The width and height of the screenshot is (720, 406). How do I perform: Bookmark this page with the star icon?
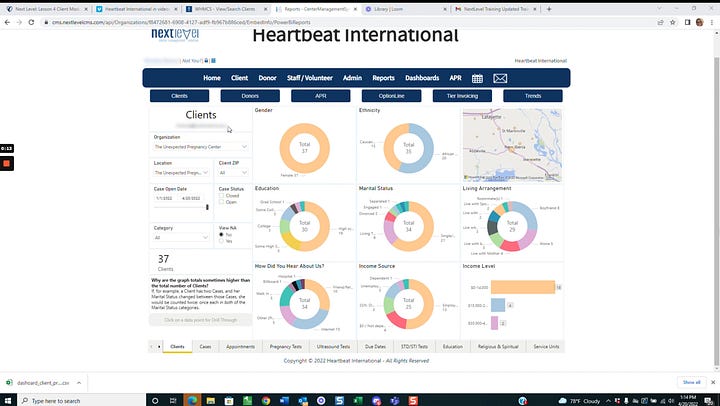pos(673,22)
